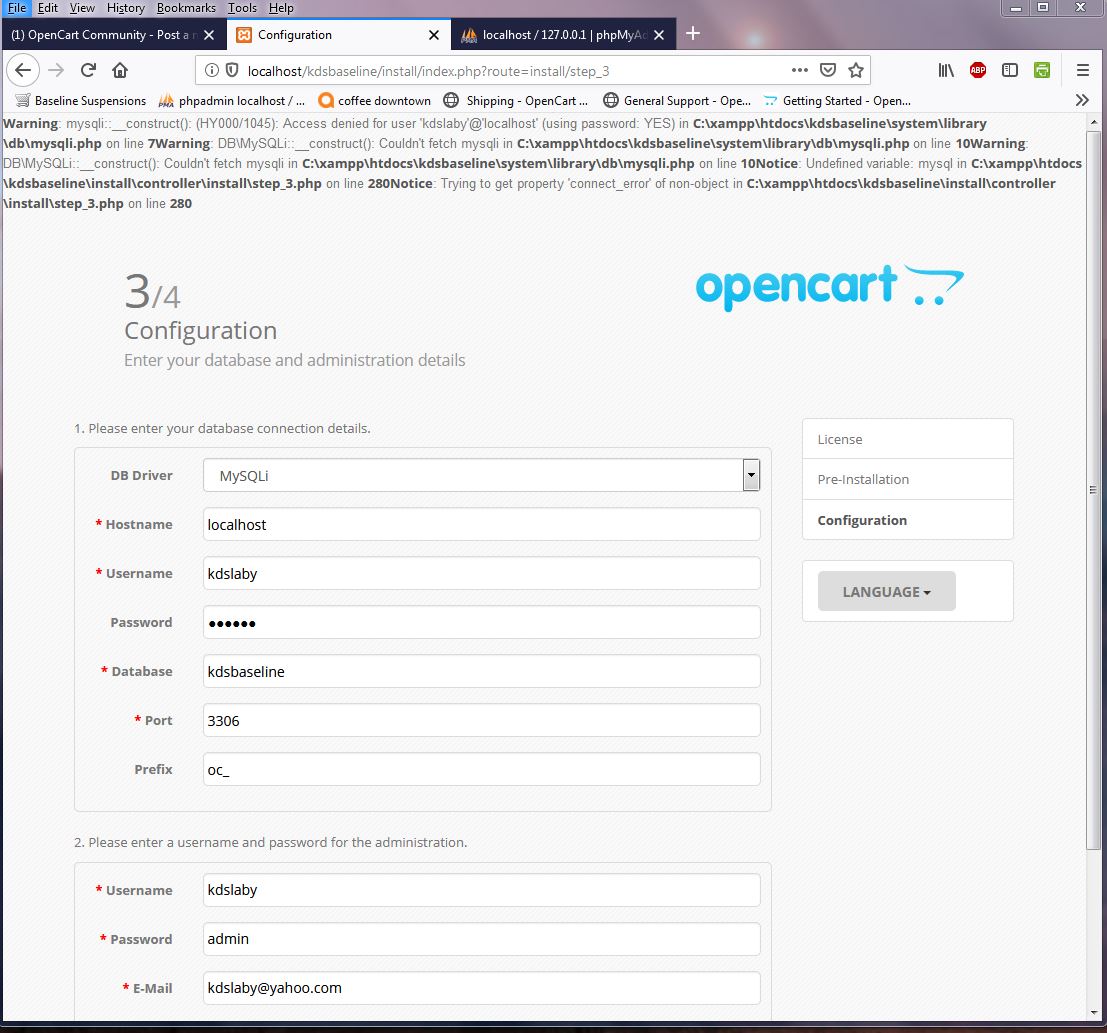Close the OpenCart Community tab

209,35
